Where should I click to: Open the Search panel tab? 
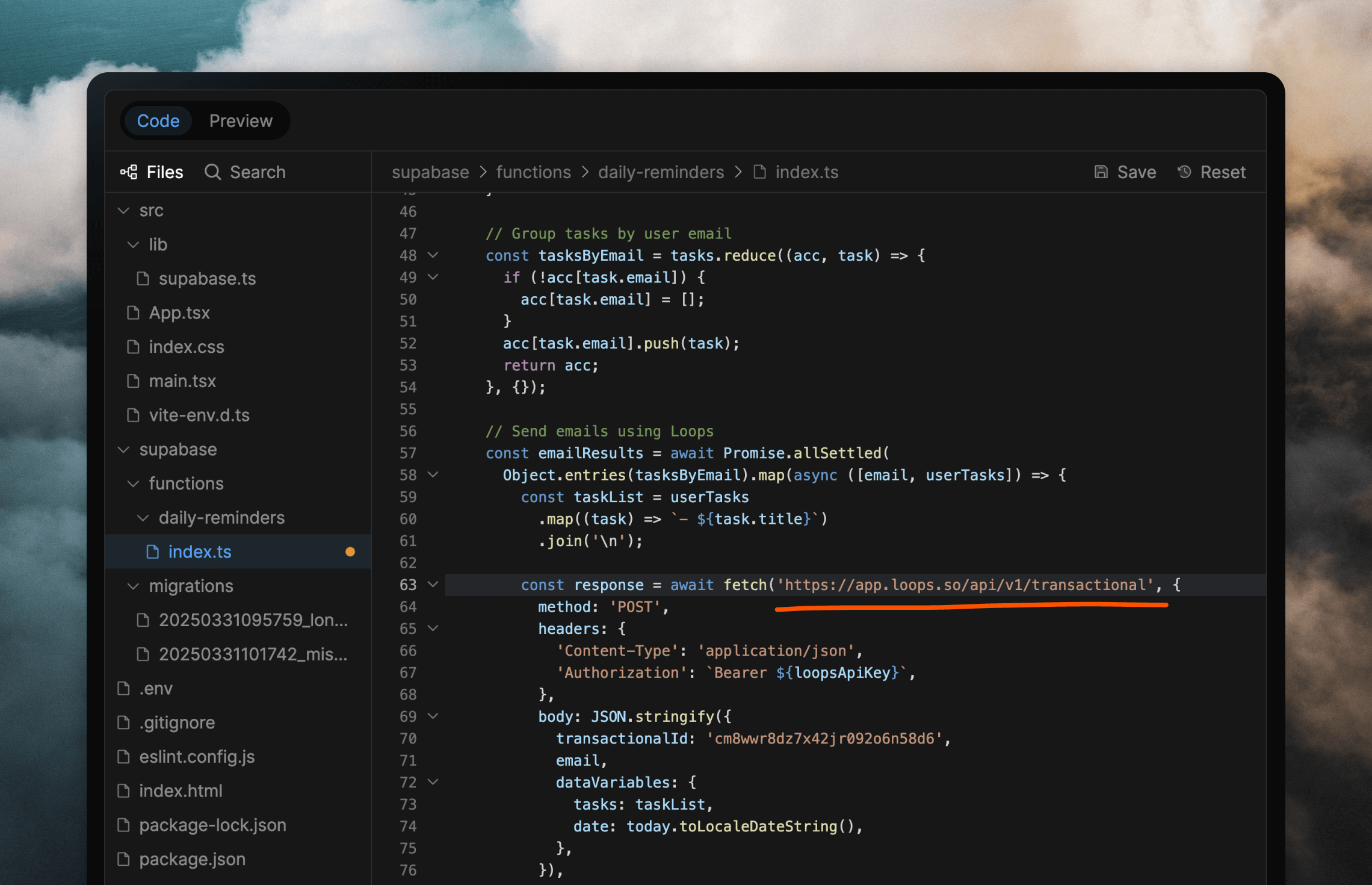pyautogui.click(x=245, y=172)
